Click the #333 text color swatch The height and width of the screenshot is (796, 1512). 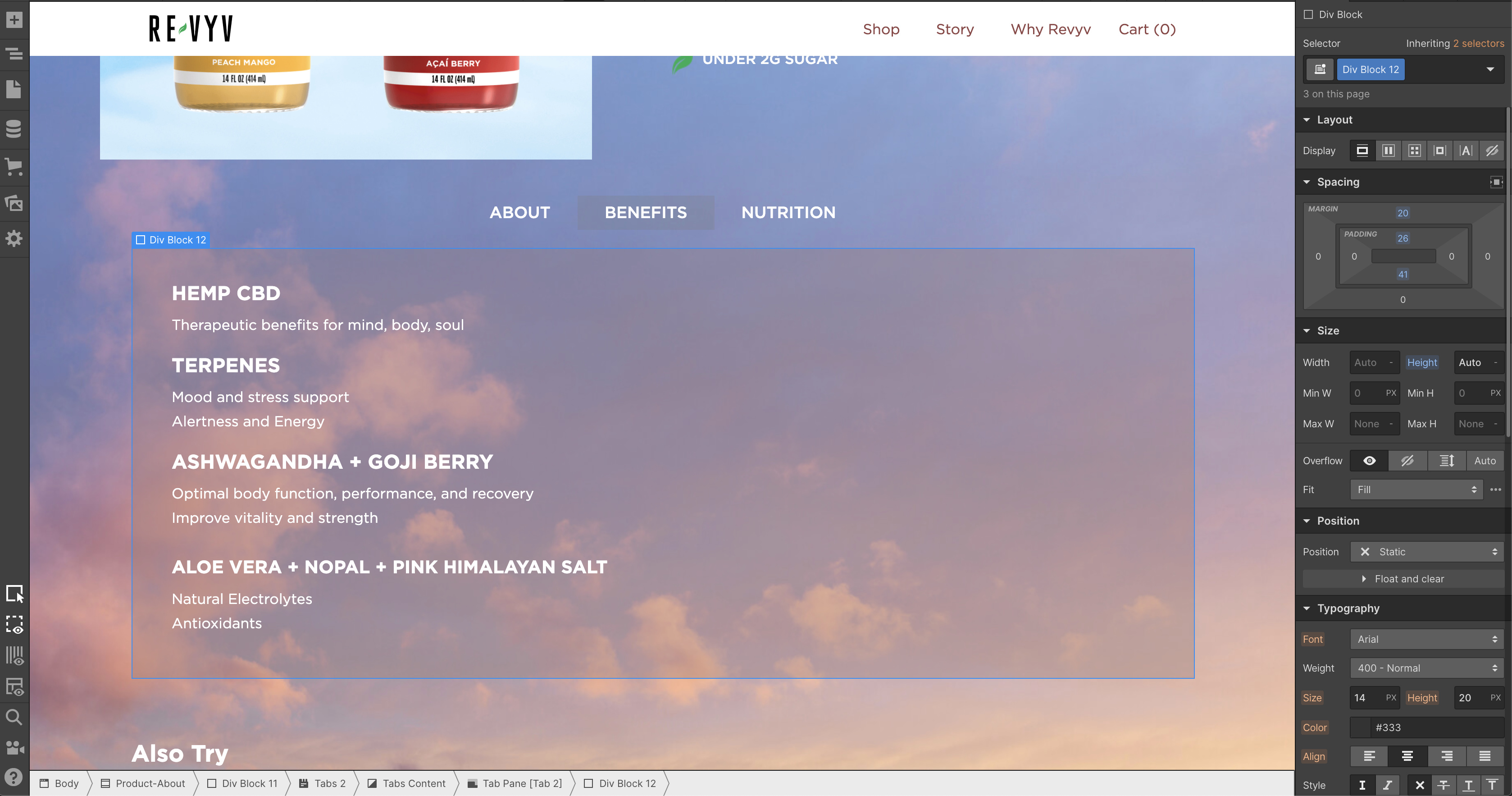tap(1361, 727)
